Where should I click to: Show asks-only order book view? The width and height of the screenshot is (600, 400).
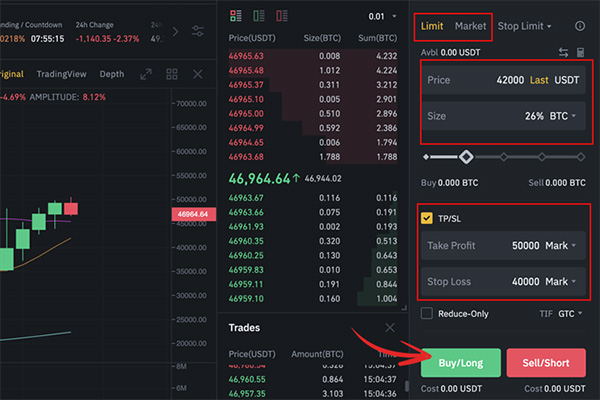tap(282, 17)
